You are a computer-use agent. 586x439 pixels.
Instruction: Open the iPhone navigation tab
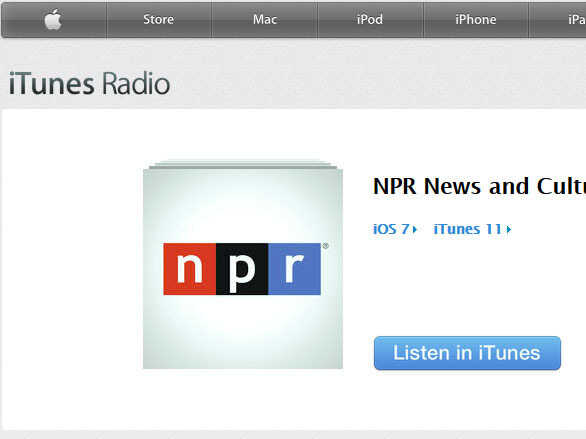click(476, 19)
